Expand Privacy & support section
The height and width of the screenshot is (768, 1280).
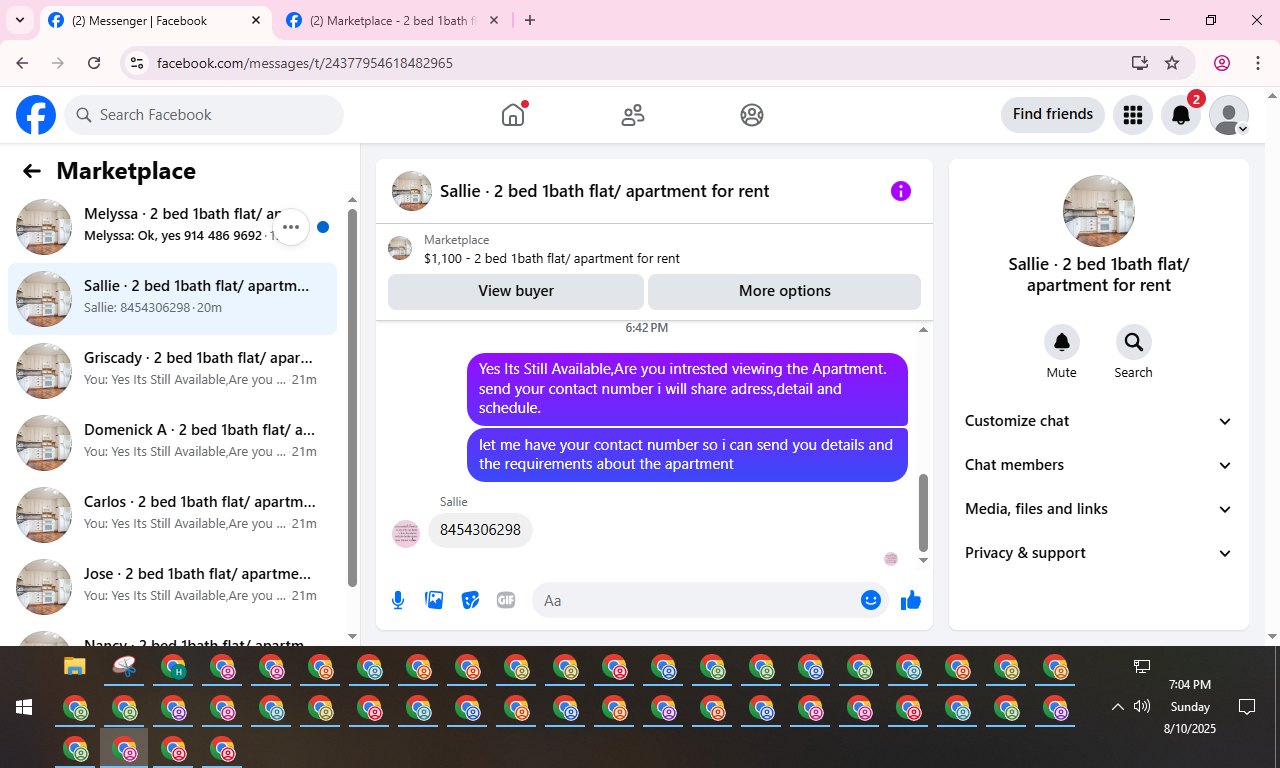pyautogui.click(x=1098, y=553)
